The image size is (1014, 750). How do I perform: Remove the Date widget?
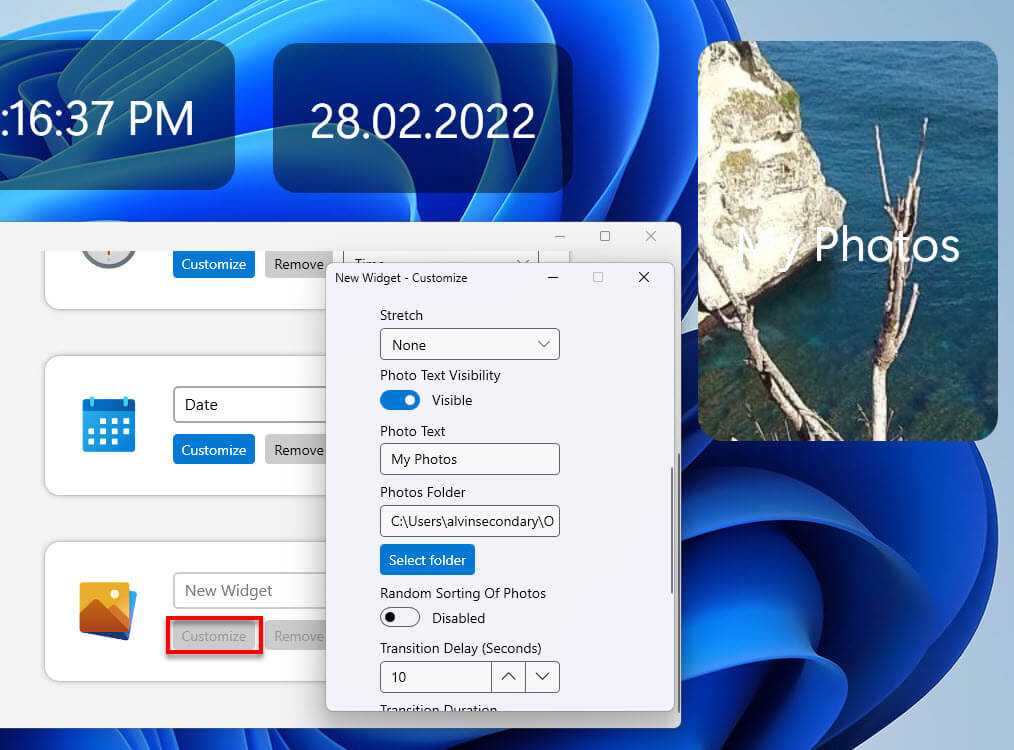(298, 450)
